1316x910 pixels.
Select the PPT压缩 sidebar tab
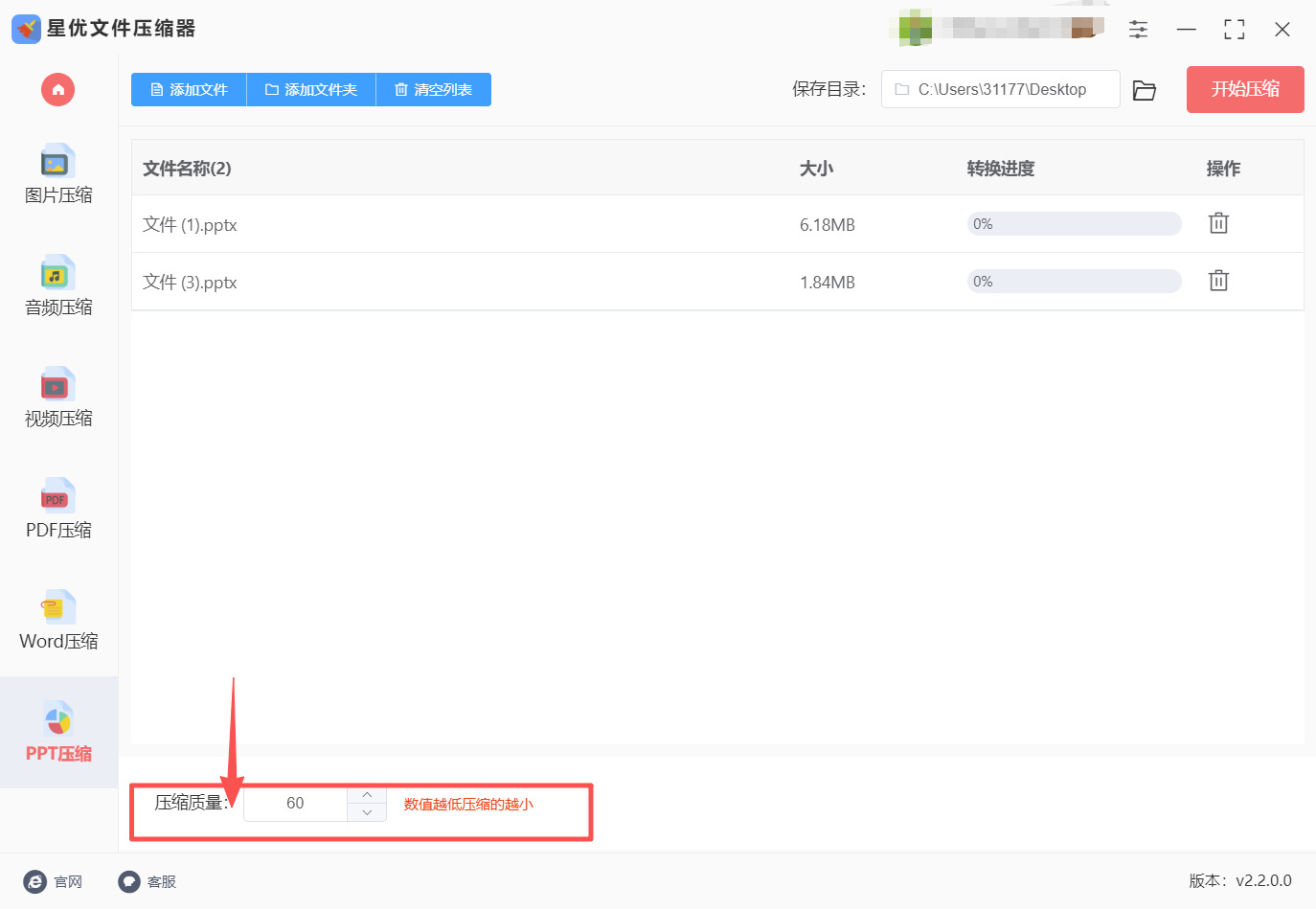(58, 733)
